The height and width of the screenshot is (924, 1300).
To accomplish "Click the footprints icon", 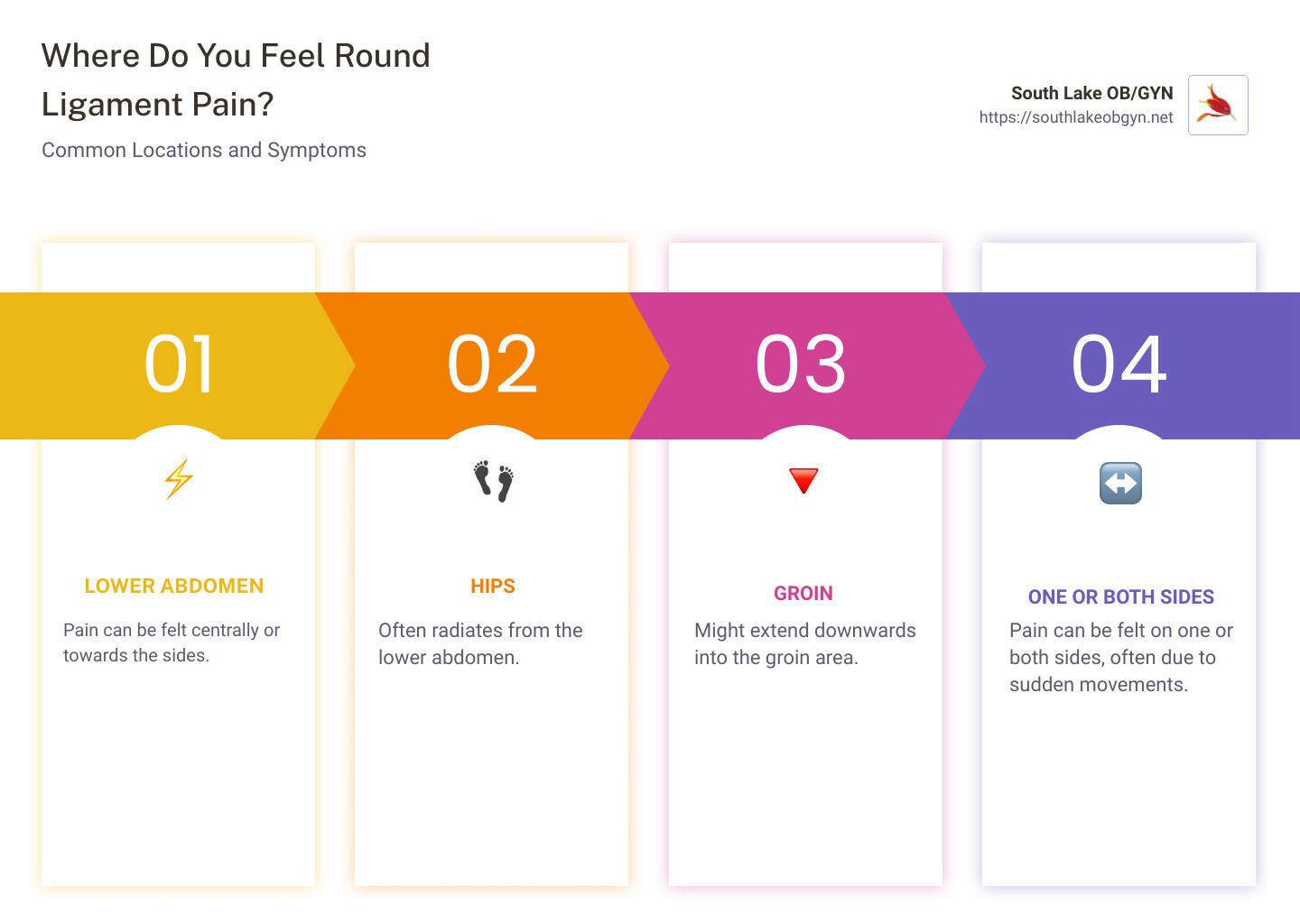I will tap(493, 481).
